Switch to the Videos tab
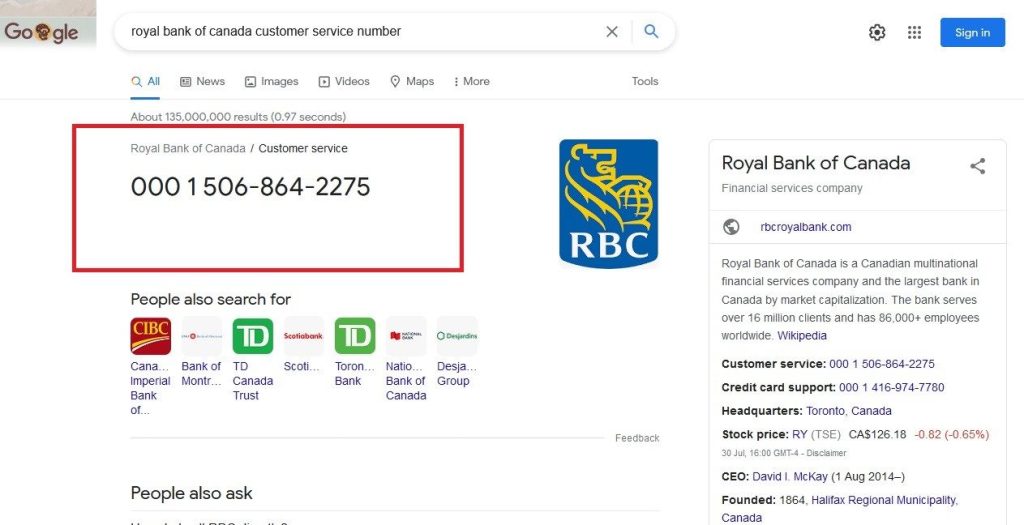 coord(344,82)
